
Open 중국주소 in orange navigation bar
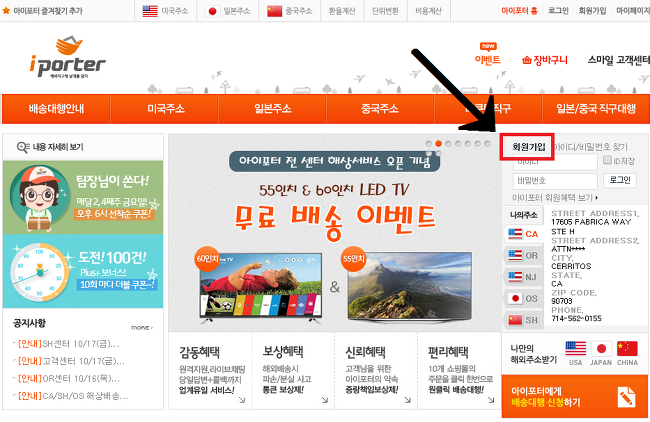(x=380, y=109)
